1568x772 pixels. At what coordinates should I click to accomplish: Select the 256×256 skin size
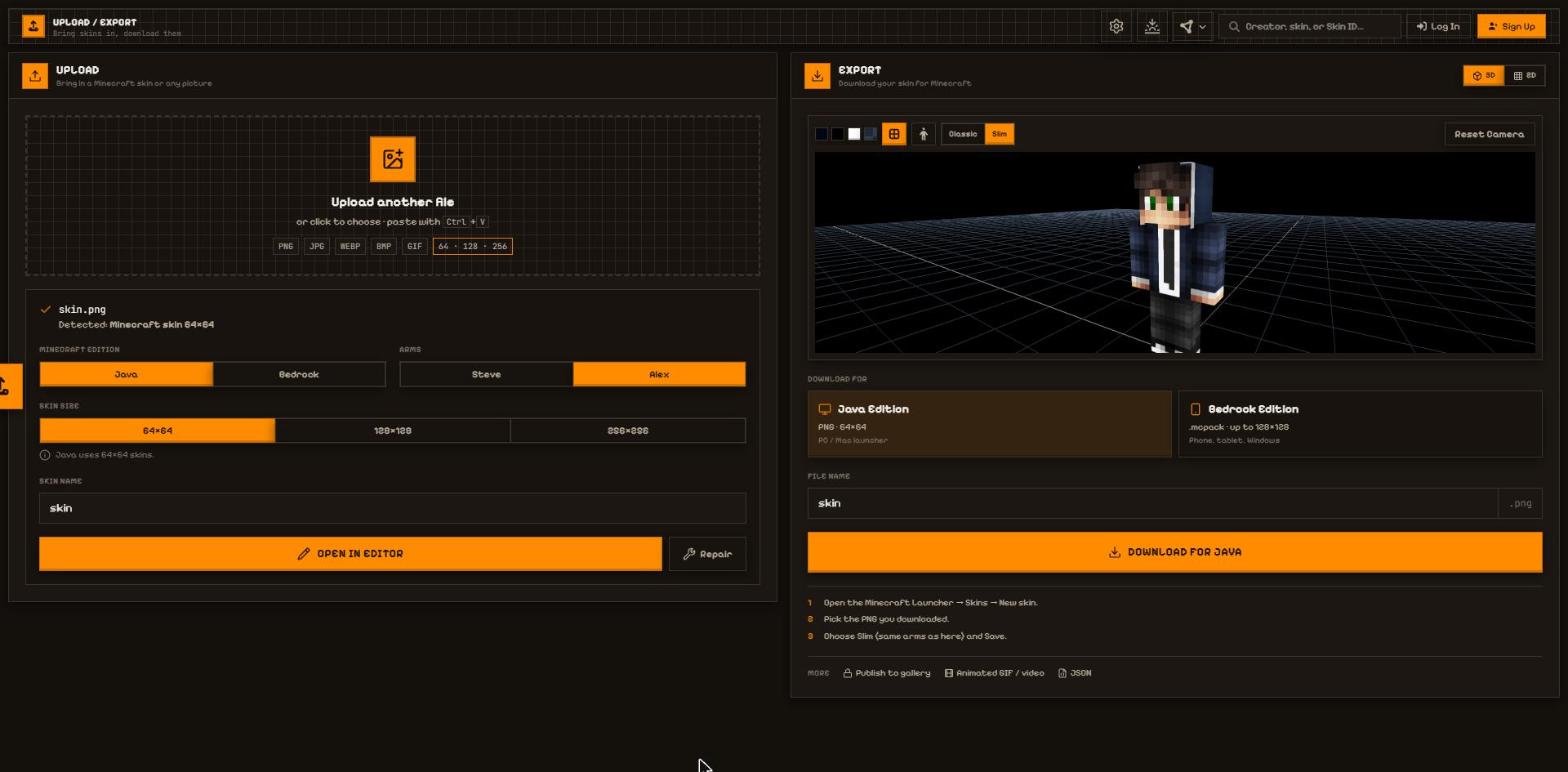click(x=627, y=431)
